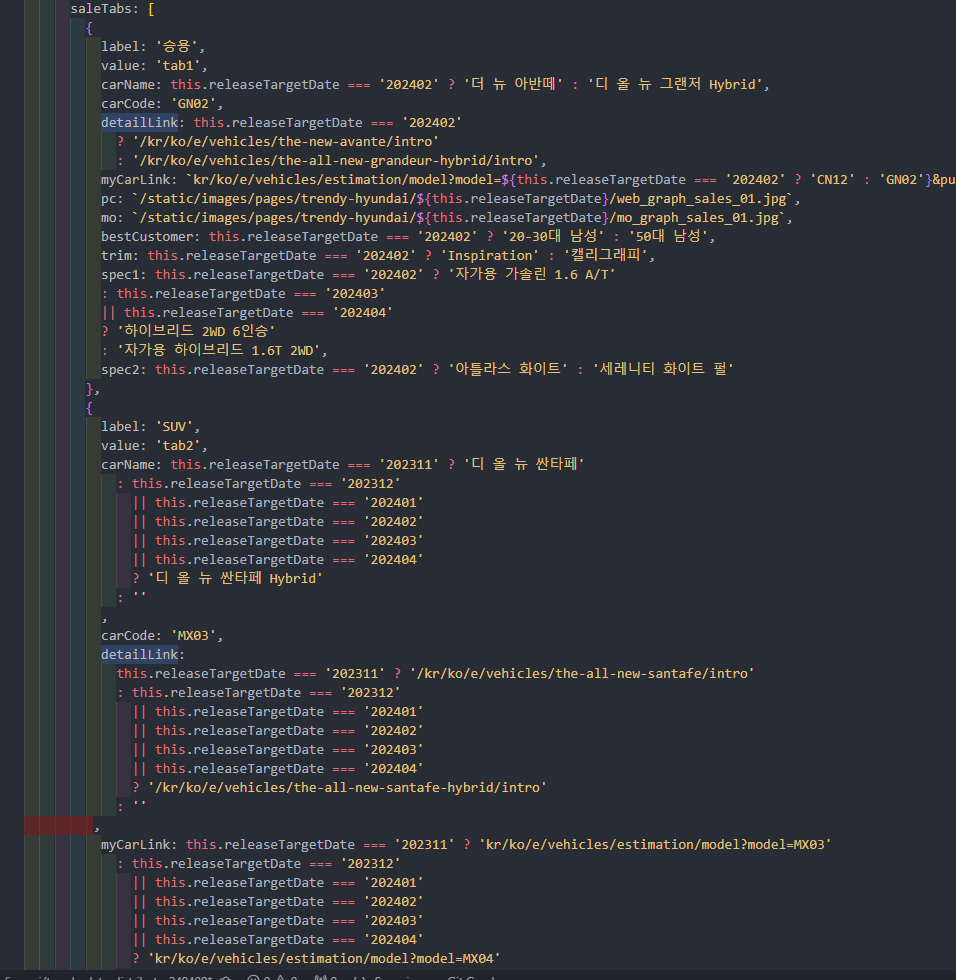This screenshot has height=980, width=956.
Task: Click the string '자가용 하이브리드 1.6T 2WD'
Action: pyautogui.click(x=219, y=351)
